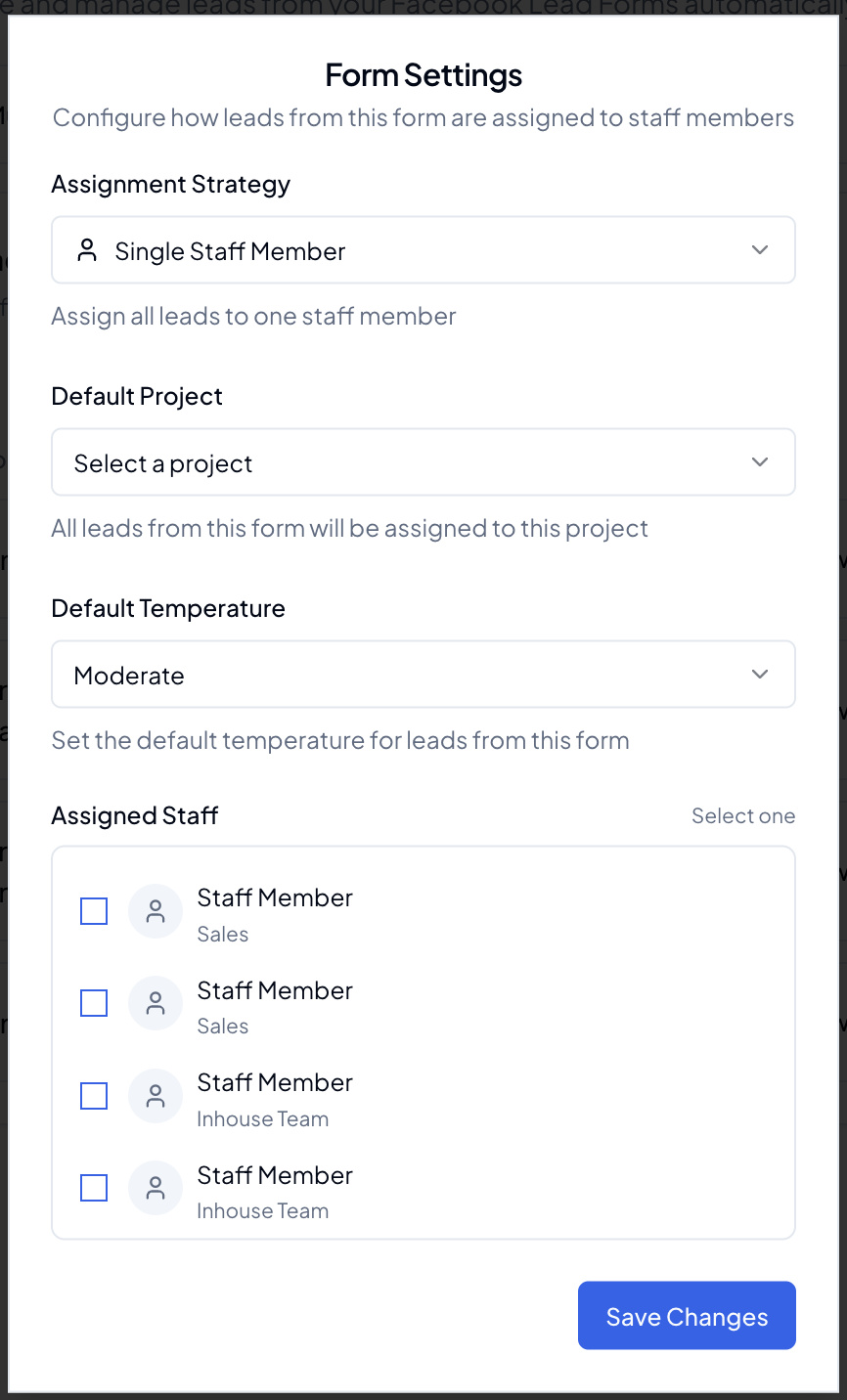Check the first Sales staff member checkbox
This screenshot has width=847, height=1400.
(93, 910)
